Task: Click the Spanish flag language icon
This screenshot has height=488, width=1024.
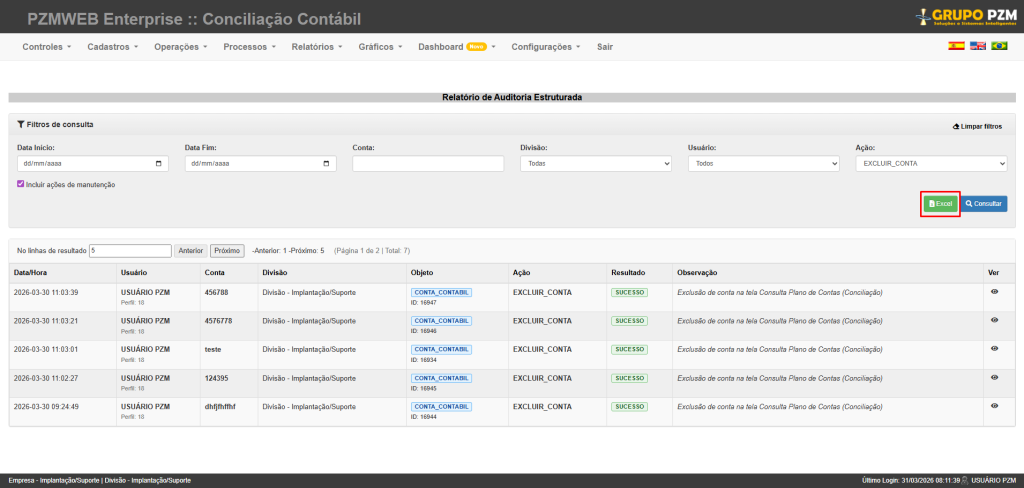Action: (956, 46)
